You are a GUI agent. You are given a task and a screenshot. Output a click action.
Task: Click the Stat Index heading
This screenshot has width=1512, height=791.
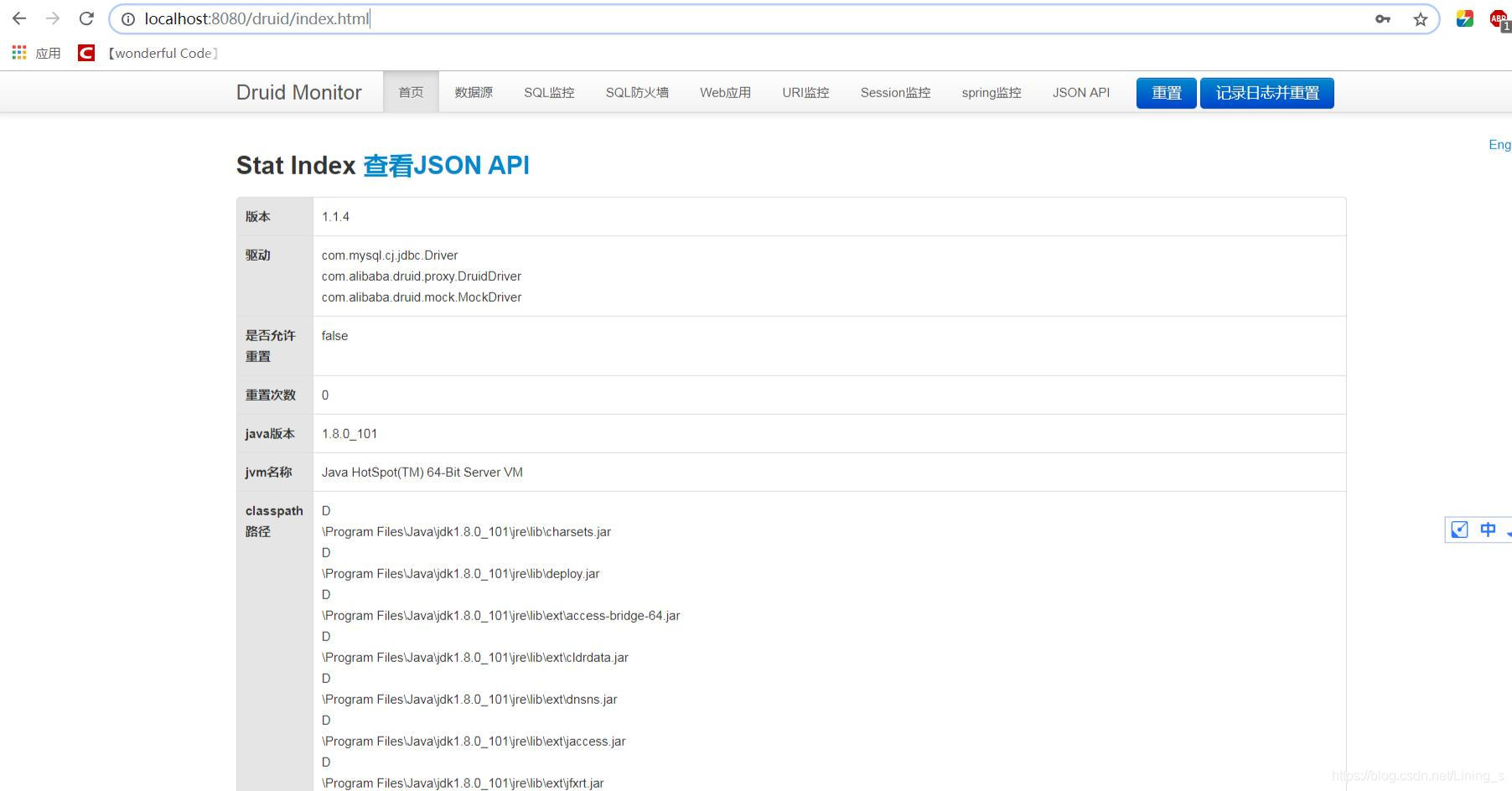click(296, 165)
